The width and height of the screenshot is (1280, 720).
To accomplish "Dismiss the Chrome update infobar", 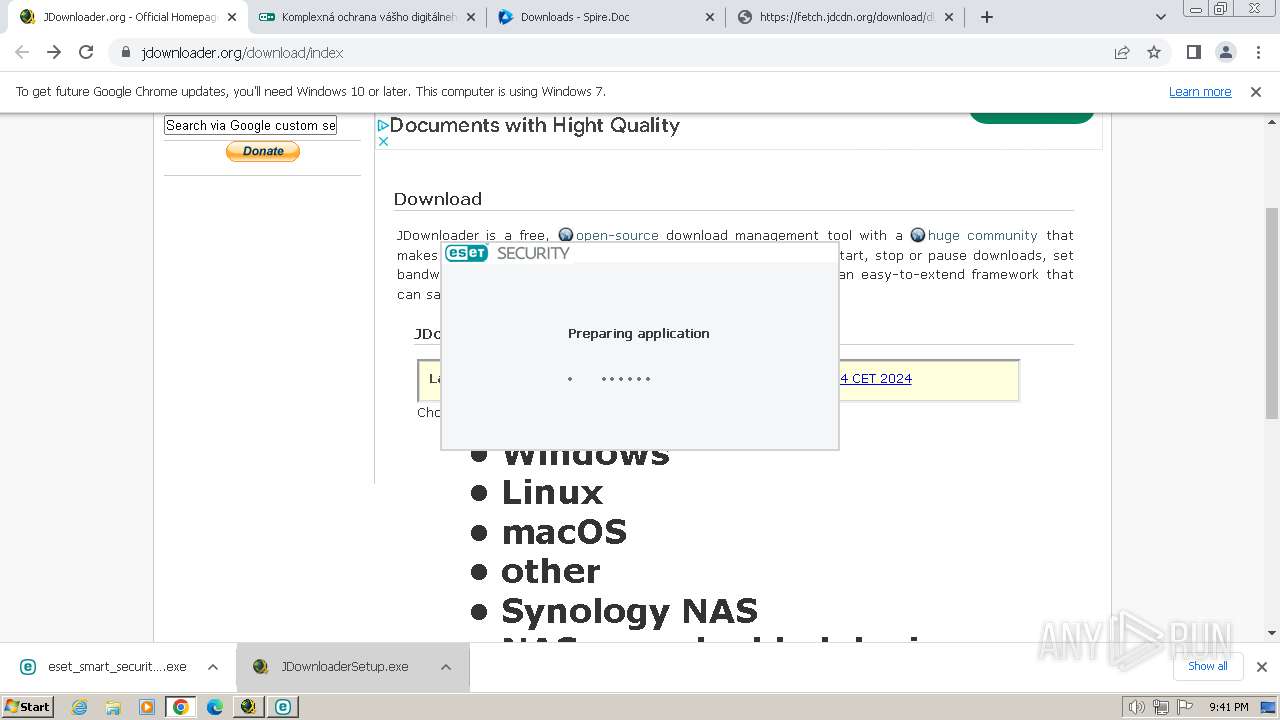I will (1256, 92).
